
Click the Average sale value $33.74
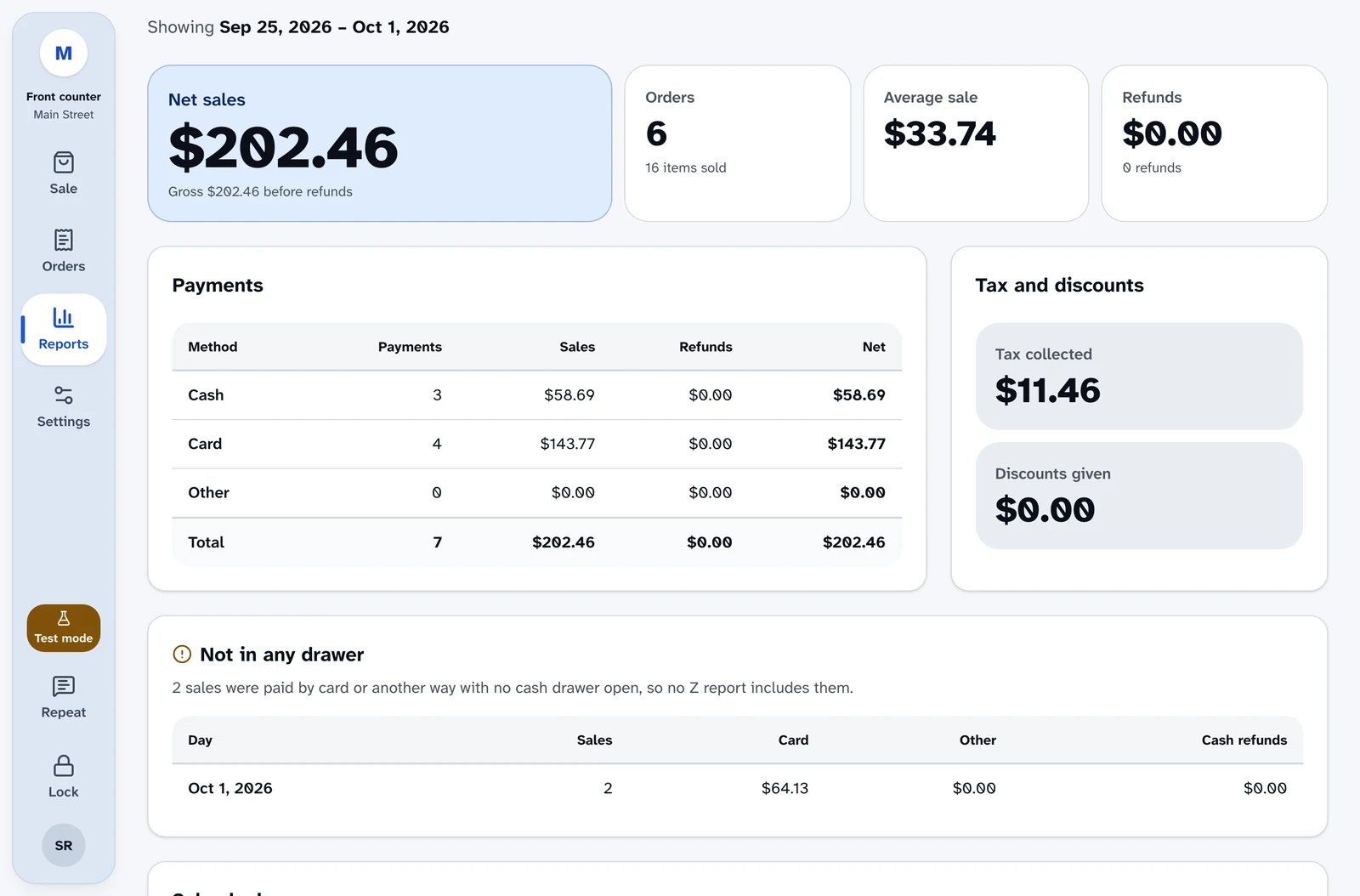[939, 133]
